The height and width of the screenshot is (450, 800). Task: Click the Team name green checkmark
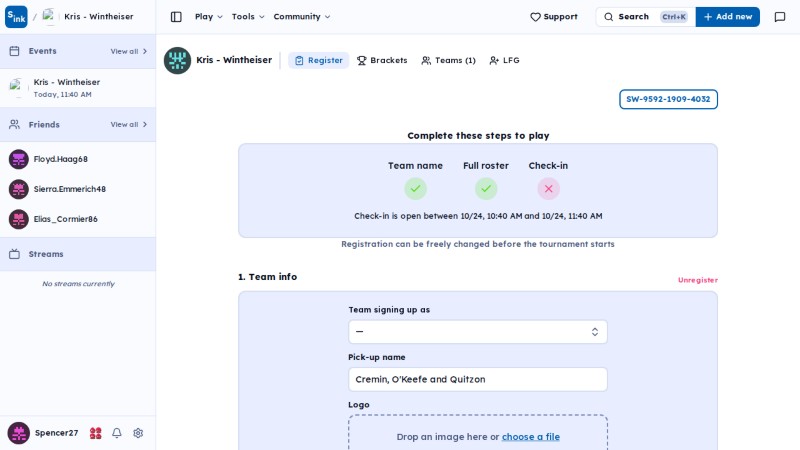click(x=415, y=189)
